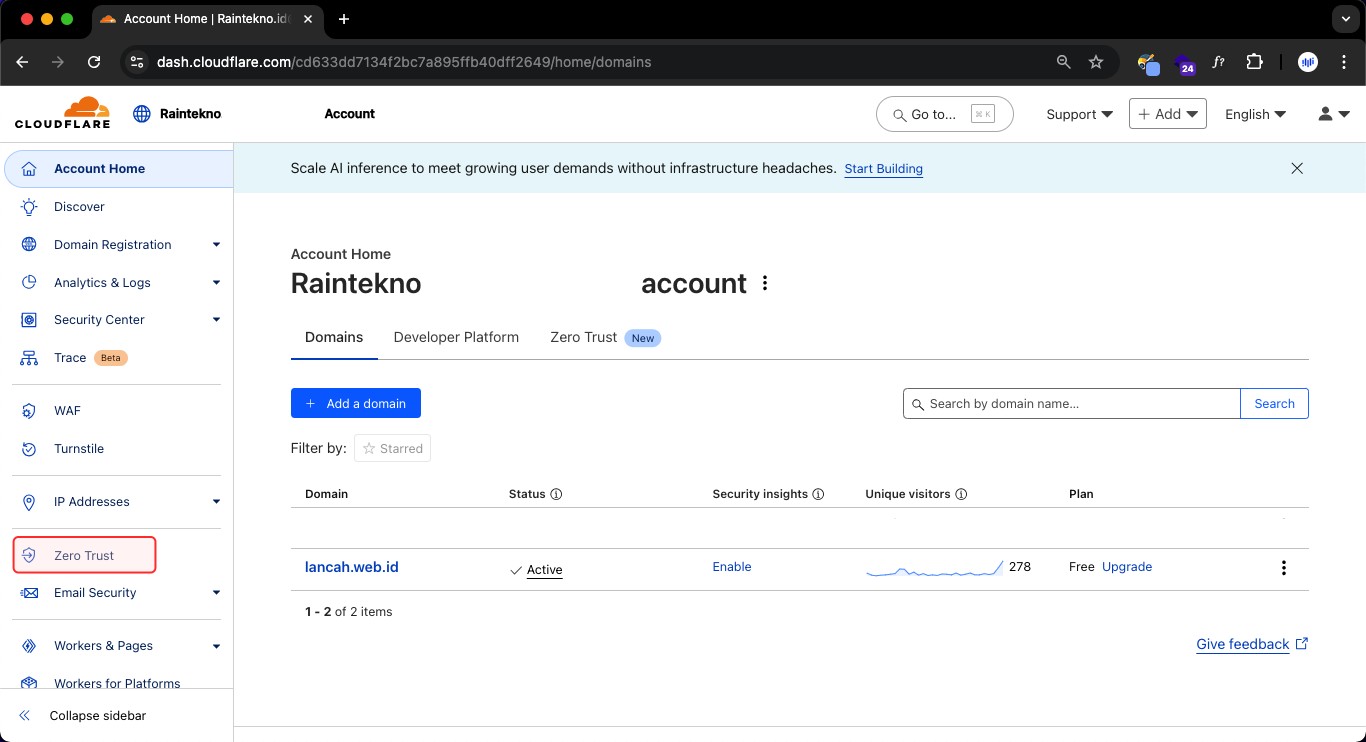Image resolution: width=1366 pixels, height=742 pixels.
Task: Collapse the sidebar
Action: pyautogui.click(x=97, y=716)
